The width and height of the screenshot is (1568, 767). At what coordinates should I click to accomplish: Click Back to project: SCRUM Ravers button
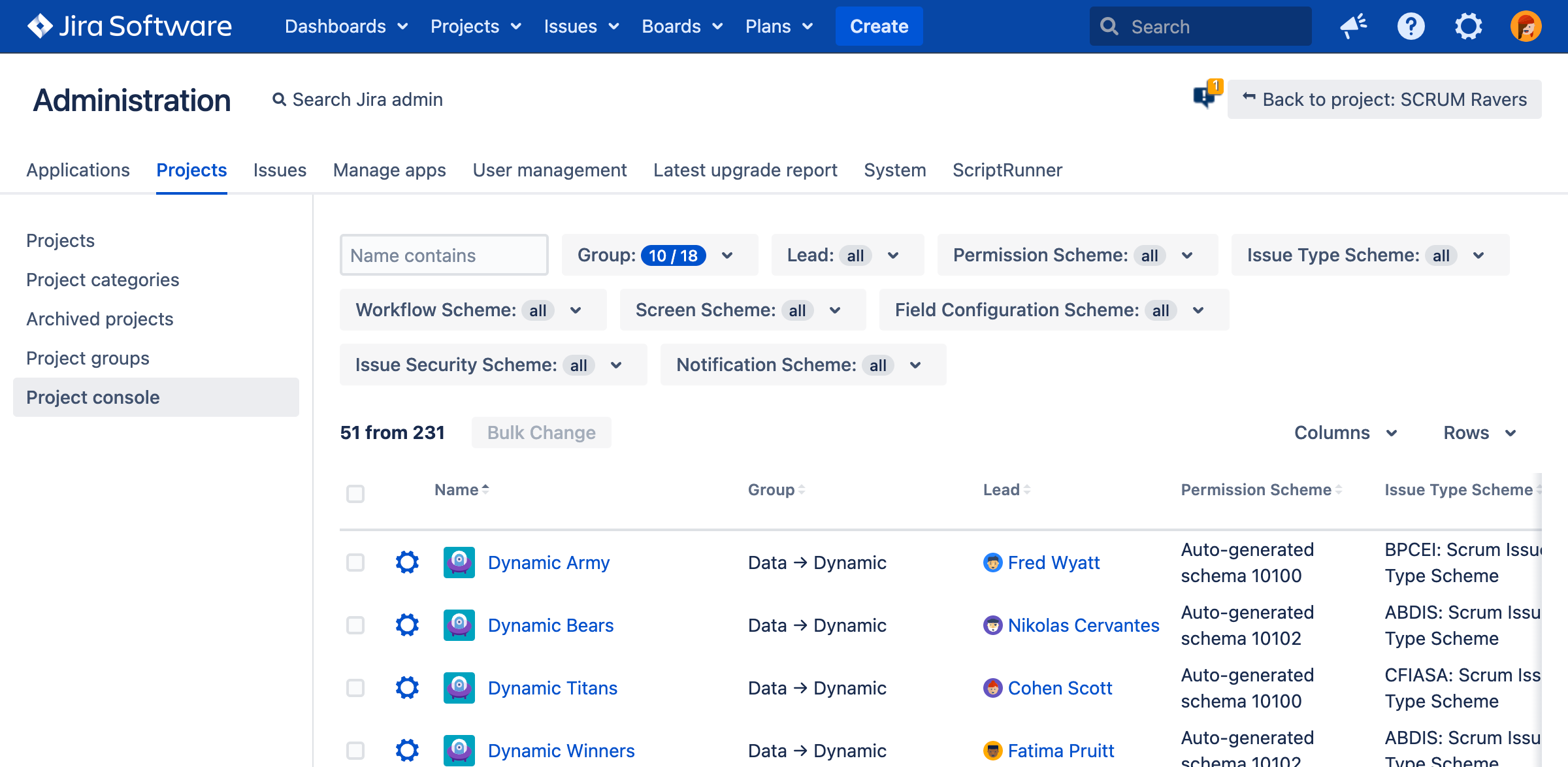point(1384,99)
